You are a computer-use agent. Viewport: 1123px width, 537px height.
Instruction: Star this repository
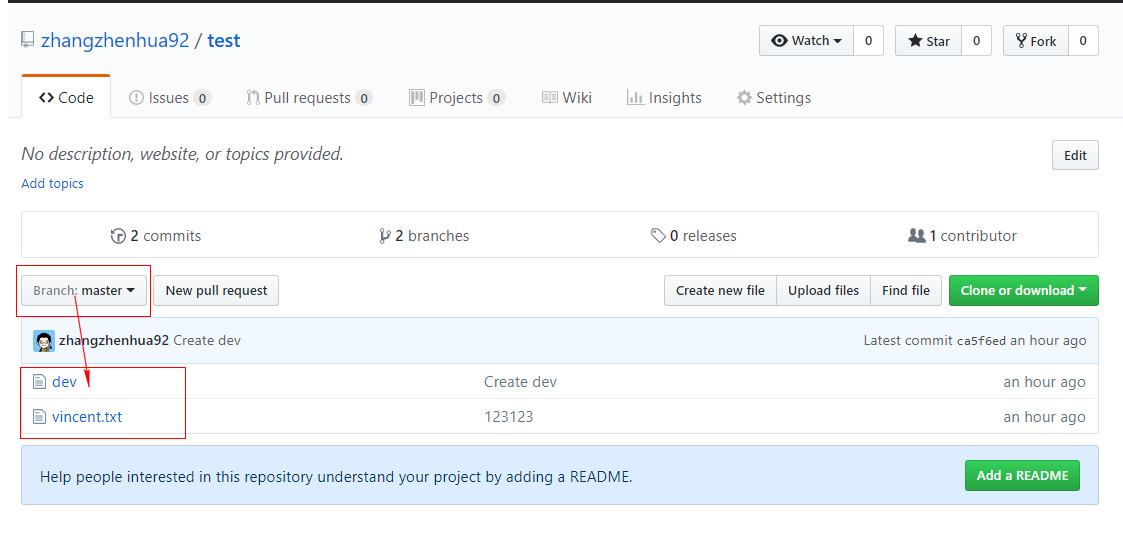pyautogui.click(x=928, y=41)
